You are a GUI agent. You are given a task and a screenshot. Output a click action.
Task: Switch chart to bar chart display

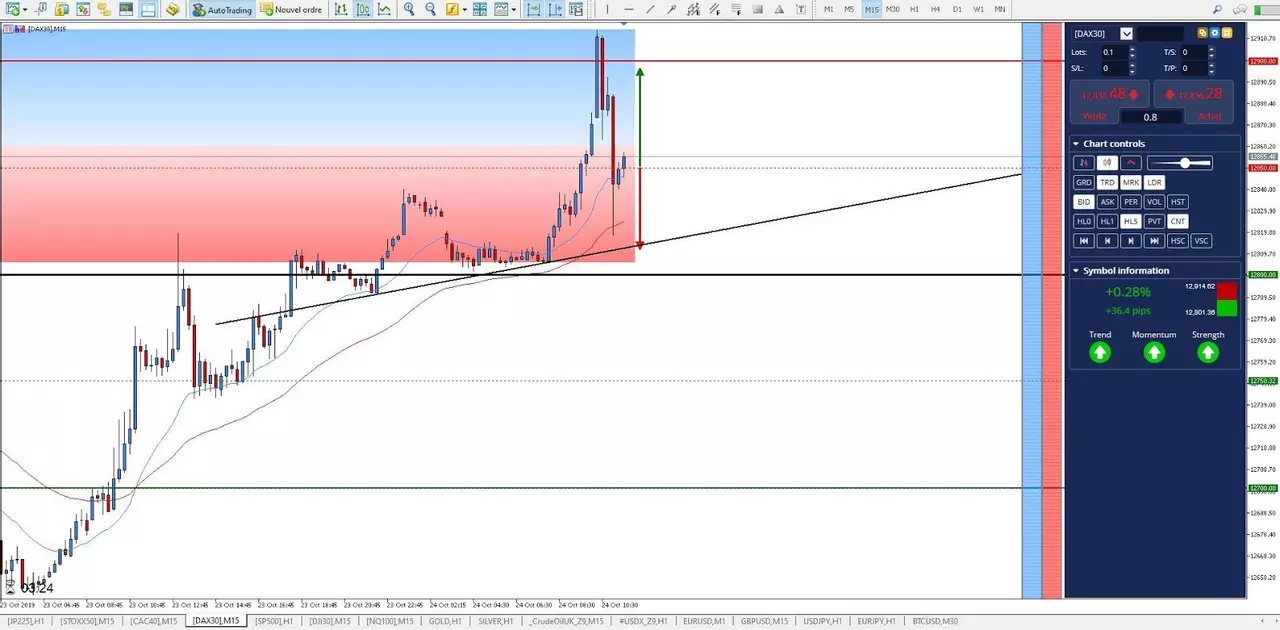click(x=341, y=9)
